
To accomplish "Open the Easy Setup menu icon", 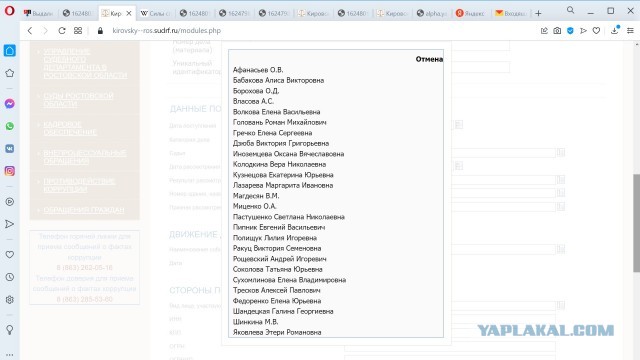I will click(x=630, y=31).
